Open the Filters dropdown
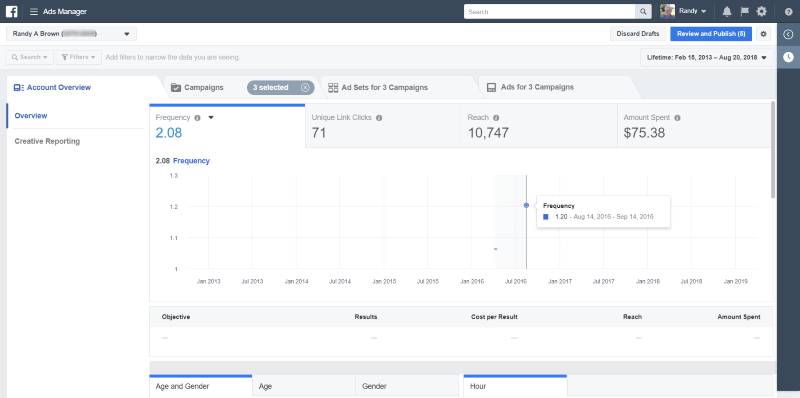This screenshot has width=800, height=398. (79, 57)
